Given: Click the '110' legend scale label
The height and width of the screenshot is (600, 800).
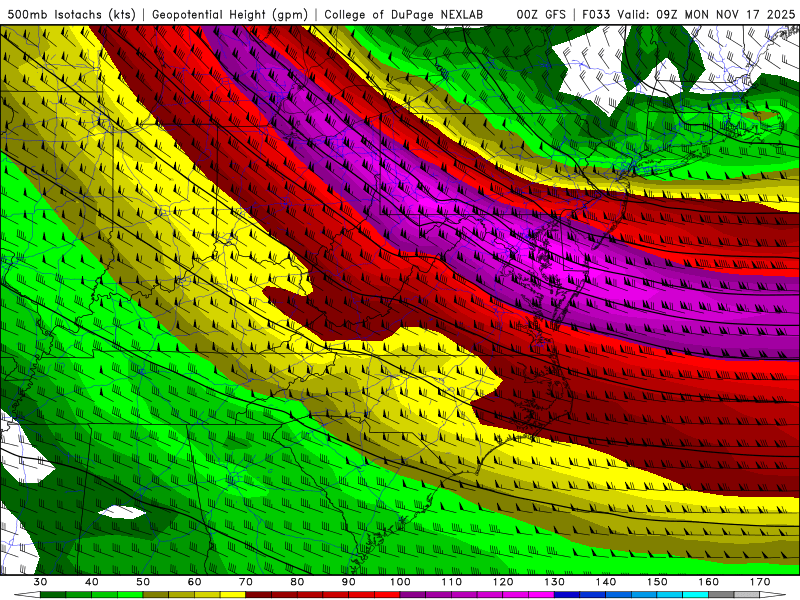Looking at the screenshot, I should click(452, 582).
